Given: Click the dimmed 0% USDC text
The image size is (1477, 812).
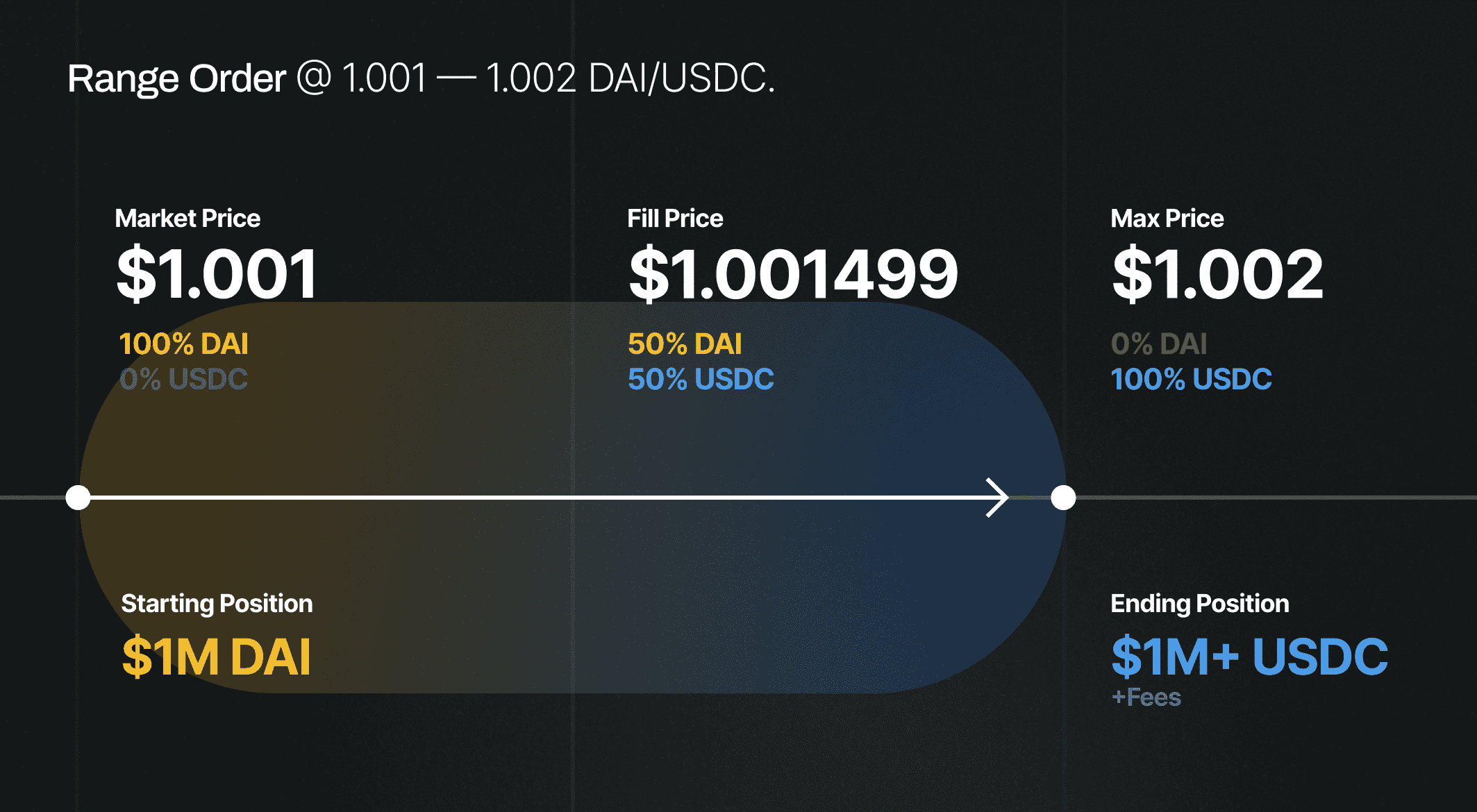Looking at the screenshot, I should [x=183, y=379].
